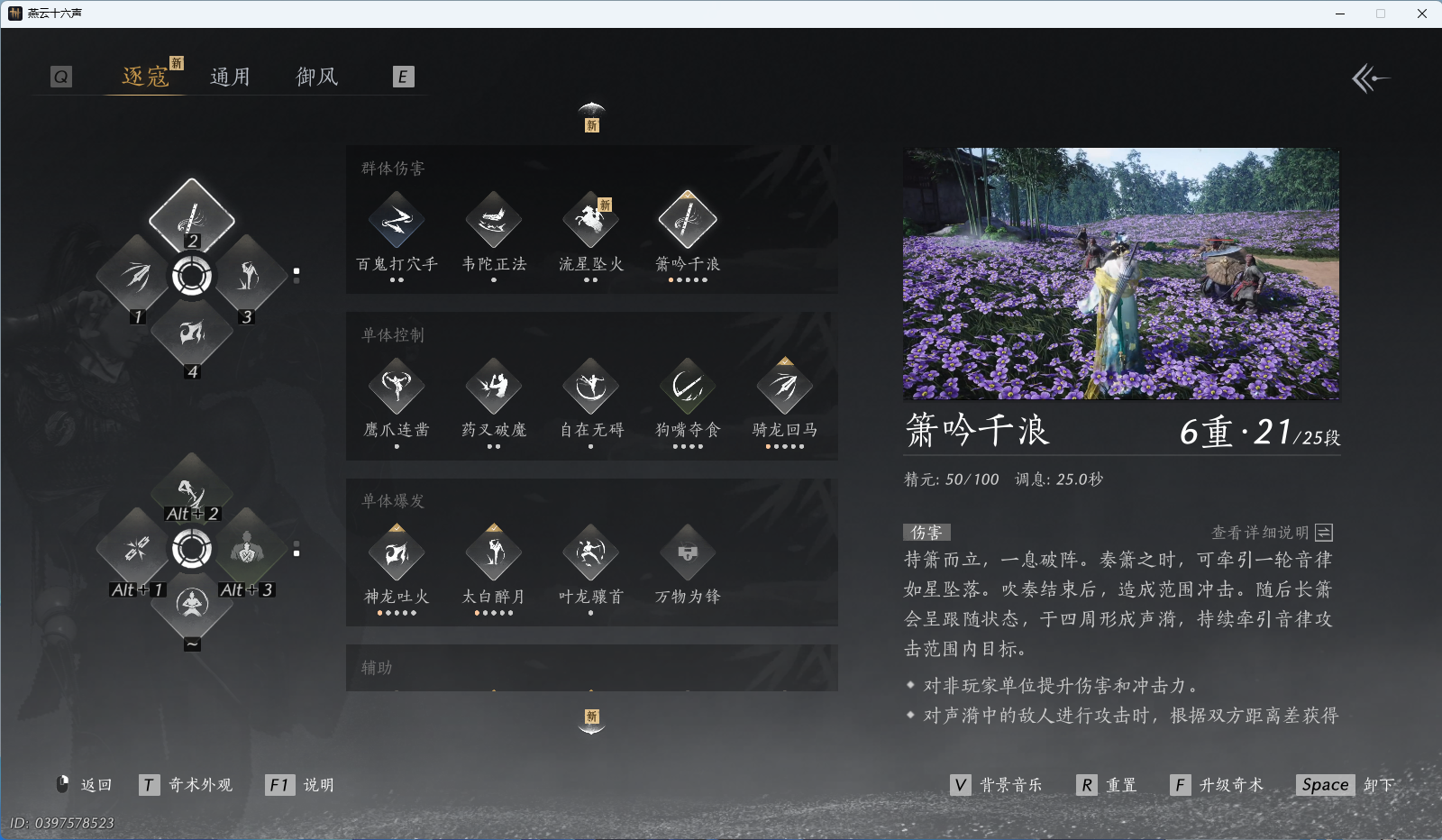Select the 神龙吐火 burst skill

(397, 552)
